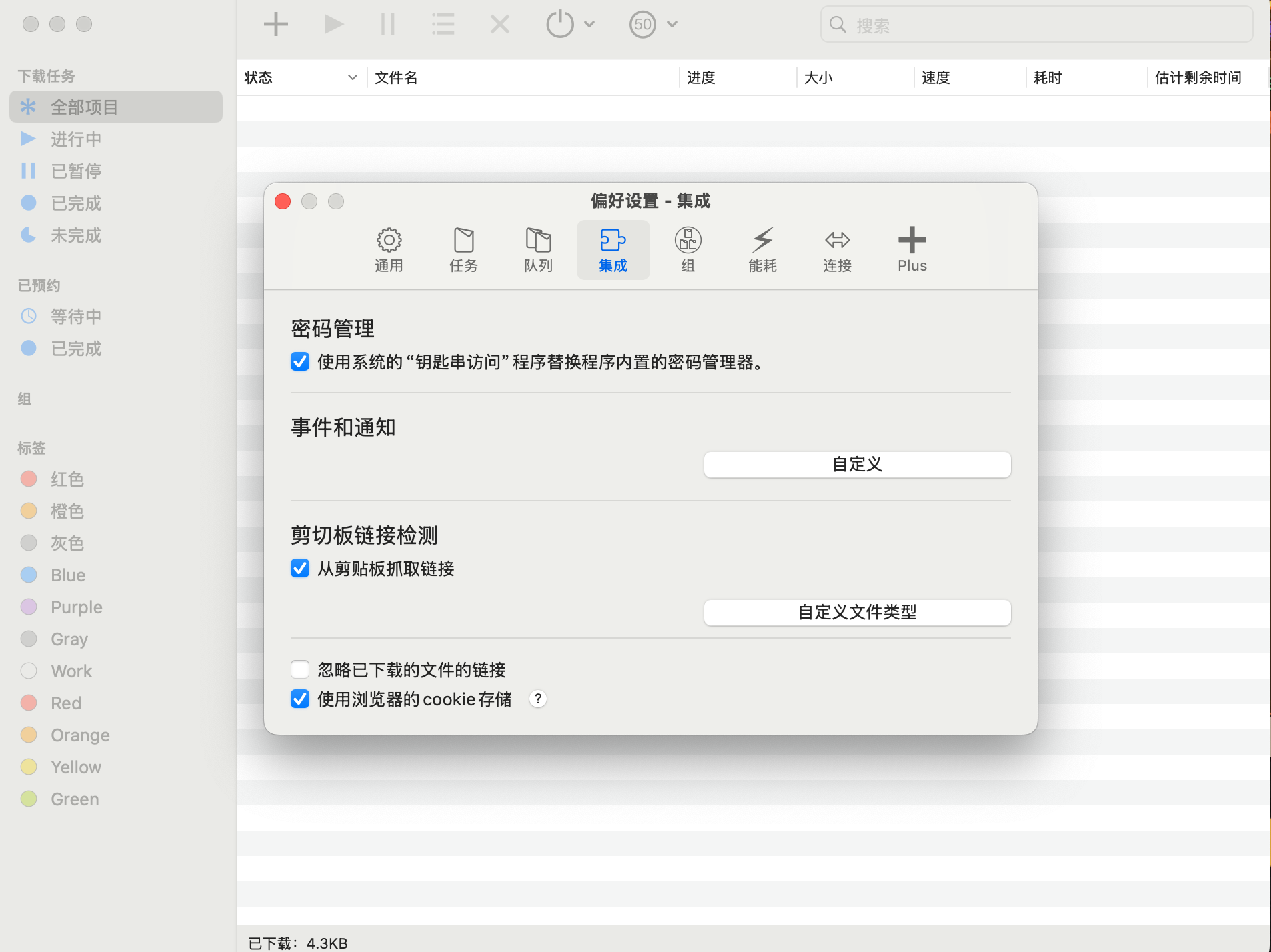Cancel a task with the X icon
1271x952 pixels.
tap(499, 24)
